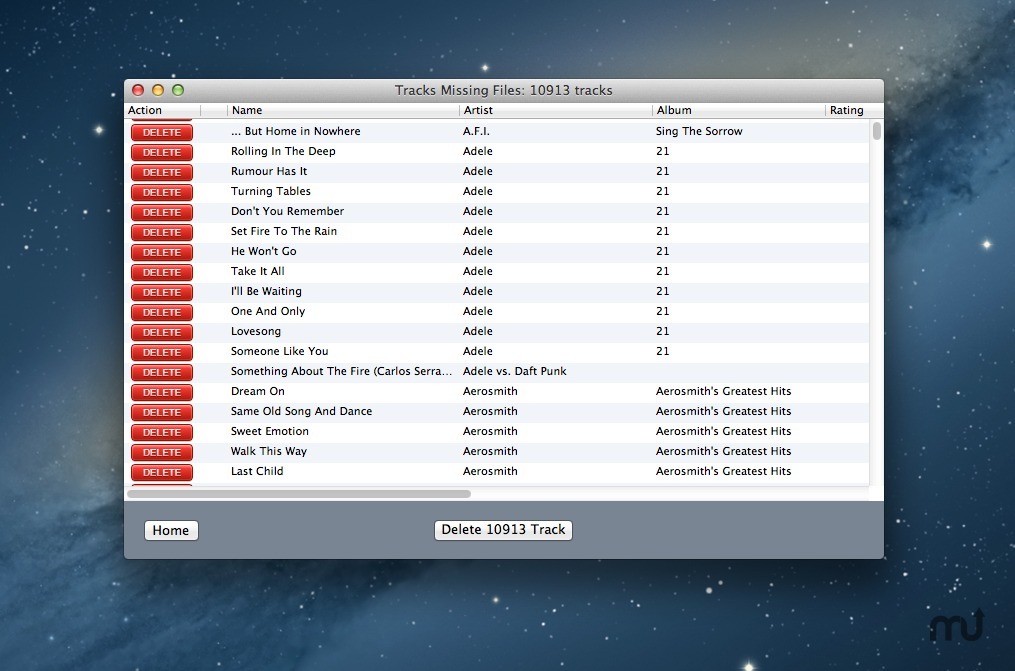
Task: Click the Delete 10913 Track button
Action: point(503,530)
